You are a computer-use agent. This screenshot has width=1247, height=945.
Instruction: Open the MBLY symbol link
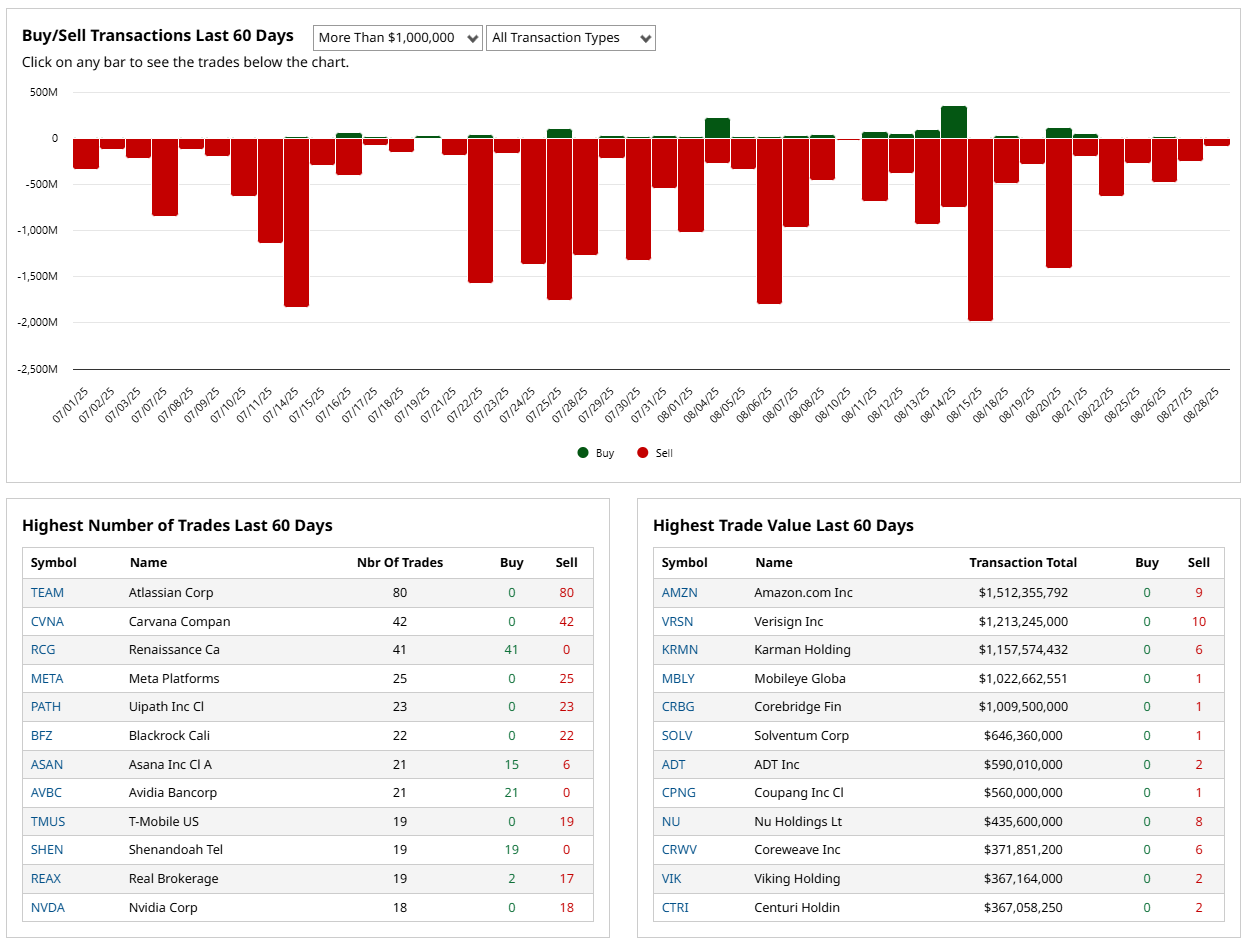[x=678, y=679]
